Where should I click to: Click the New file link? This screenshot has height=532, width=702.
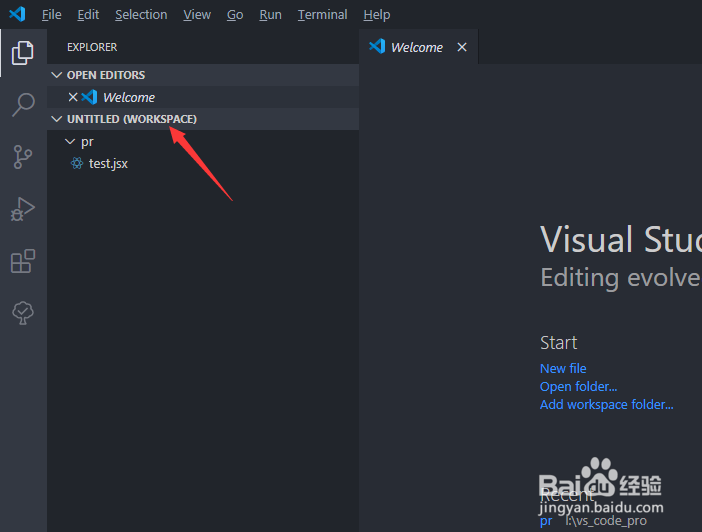[563, 369]
